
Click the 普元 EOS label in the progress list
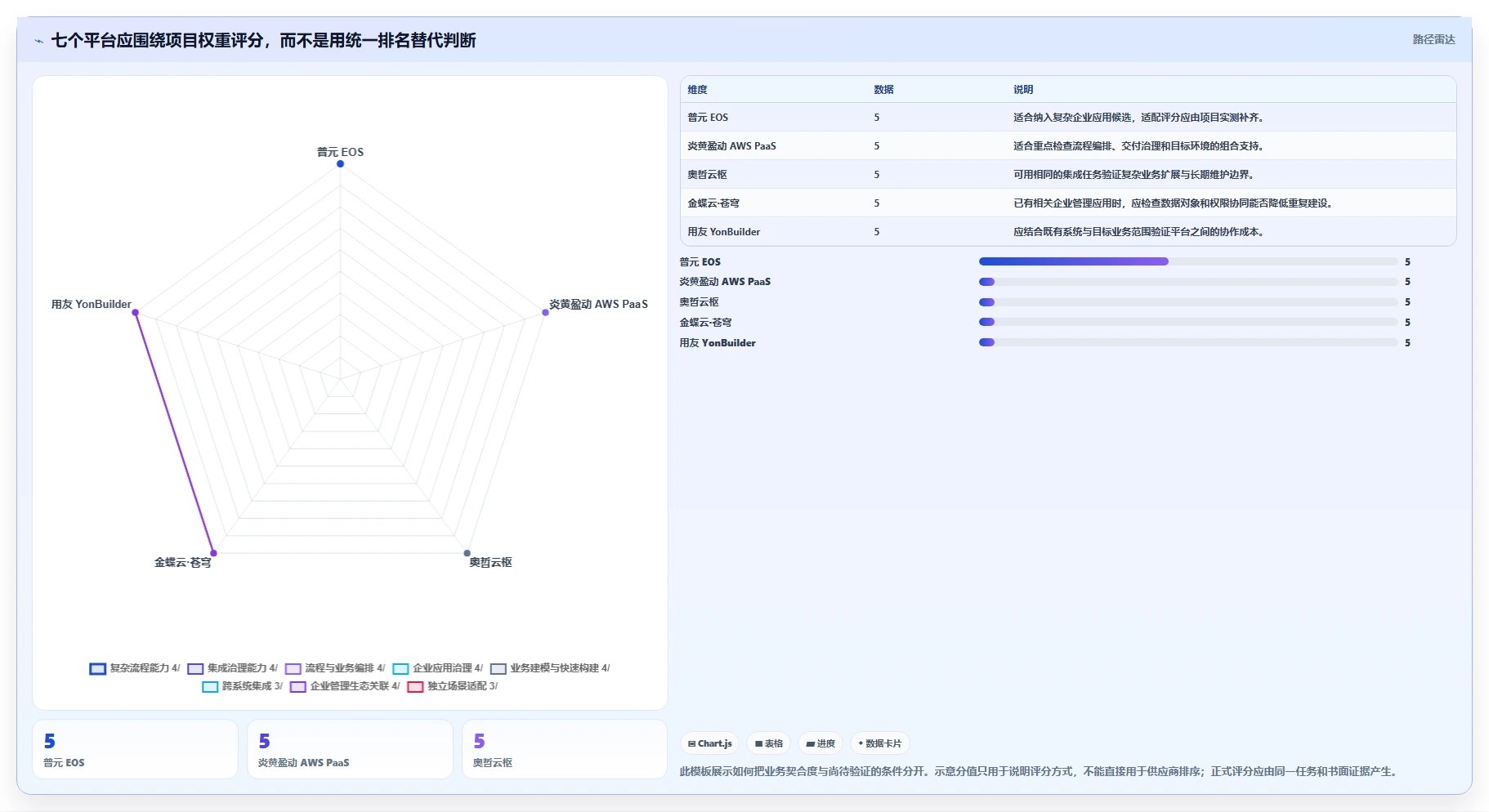click(x=700, y=262)
